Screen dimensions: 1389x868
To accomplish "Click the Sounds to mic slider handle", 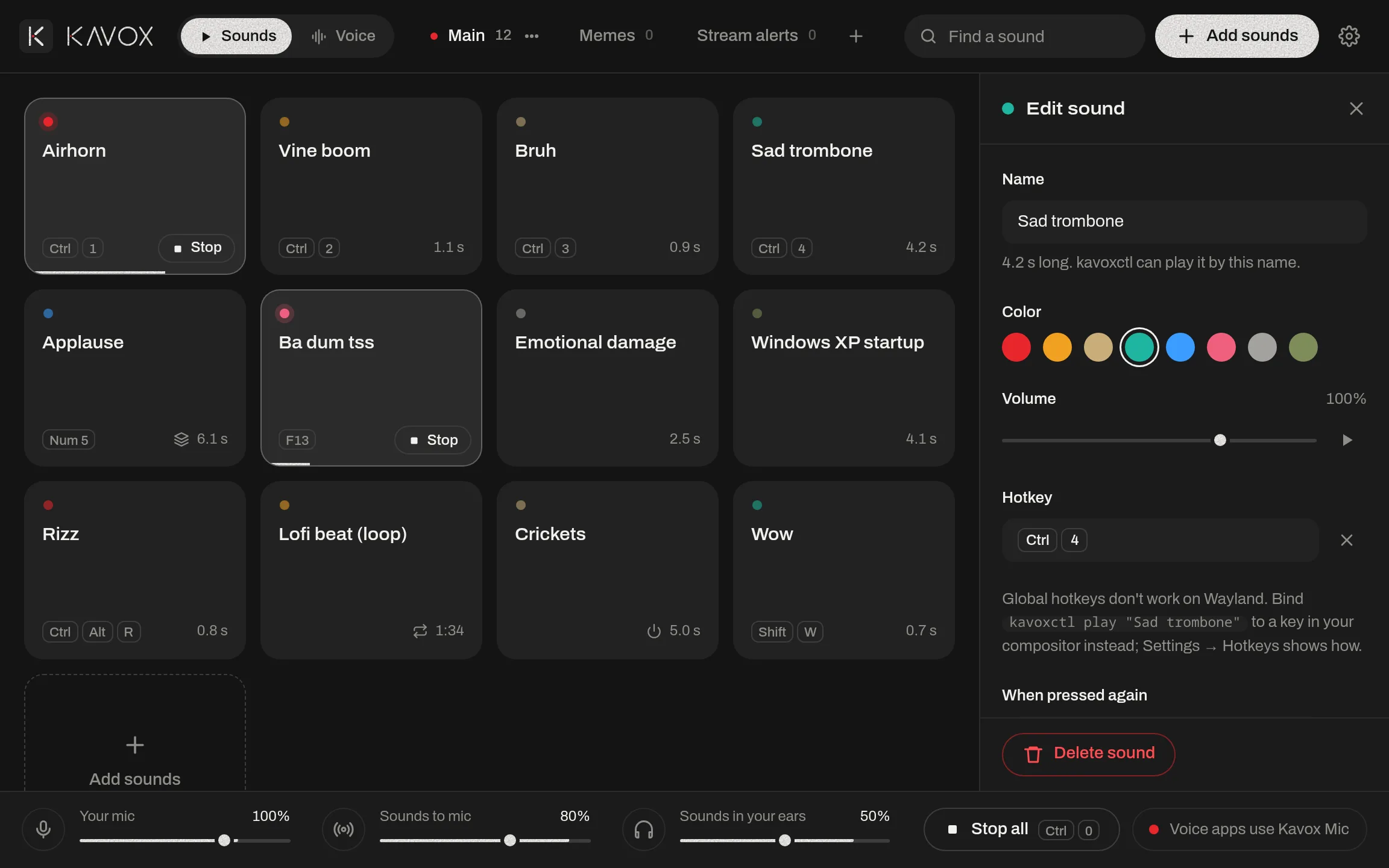I will (x=510, y=840).
